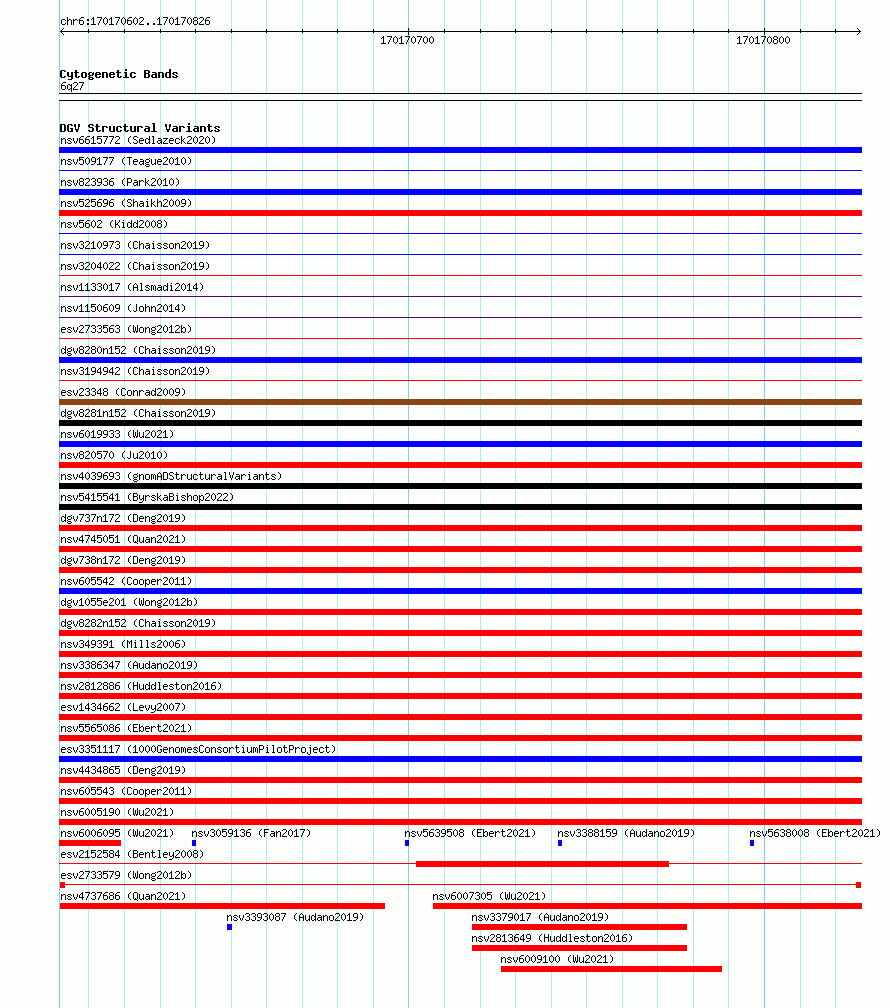This screenshot has width=890, height=1008.
Task: Click nsv3204022 (Chaisson2019) label
Action: pyautogui.click(x=135, y=266)
